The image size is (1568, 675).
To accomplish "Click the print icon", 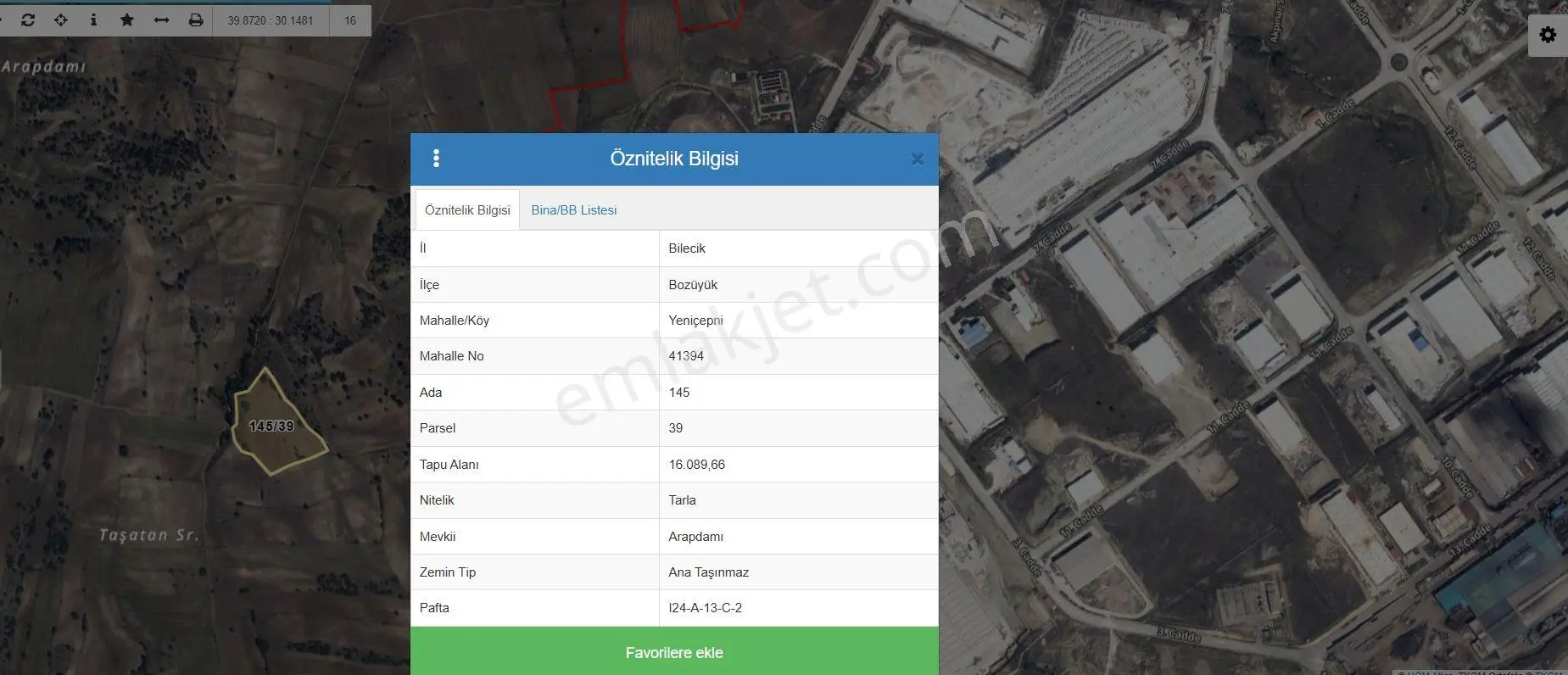I will point(196,20).
